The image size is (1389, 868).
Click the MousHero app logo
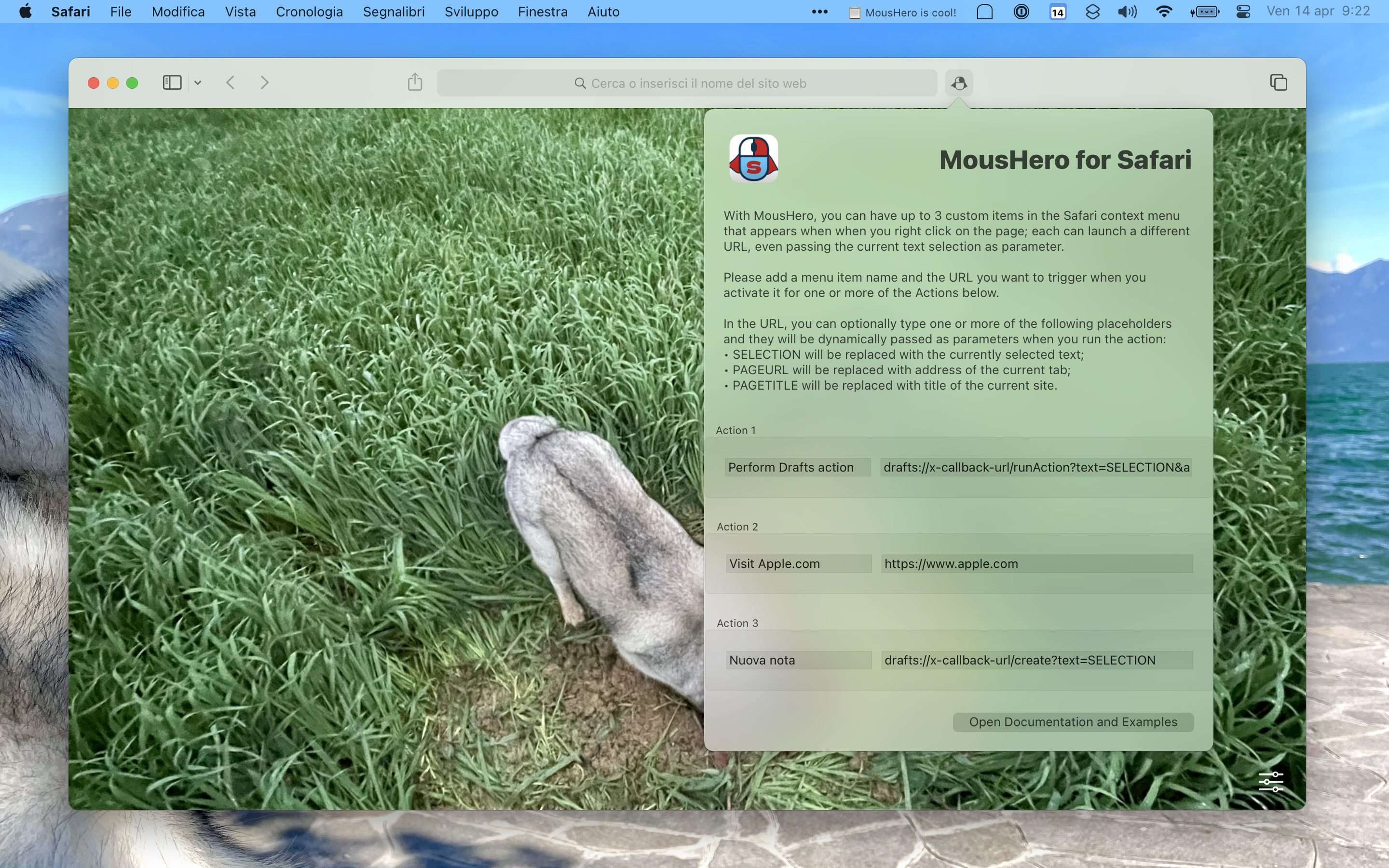[754, 159]
